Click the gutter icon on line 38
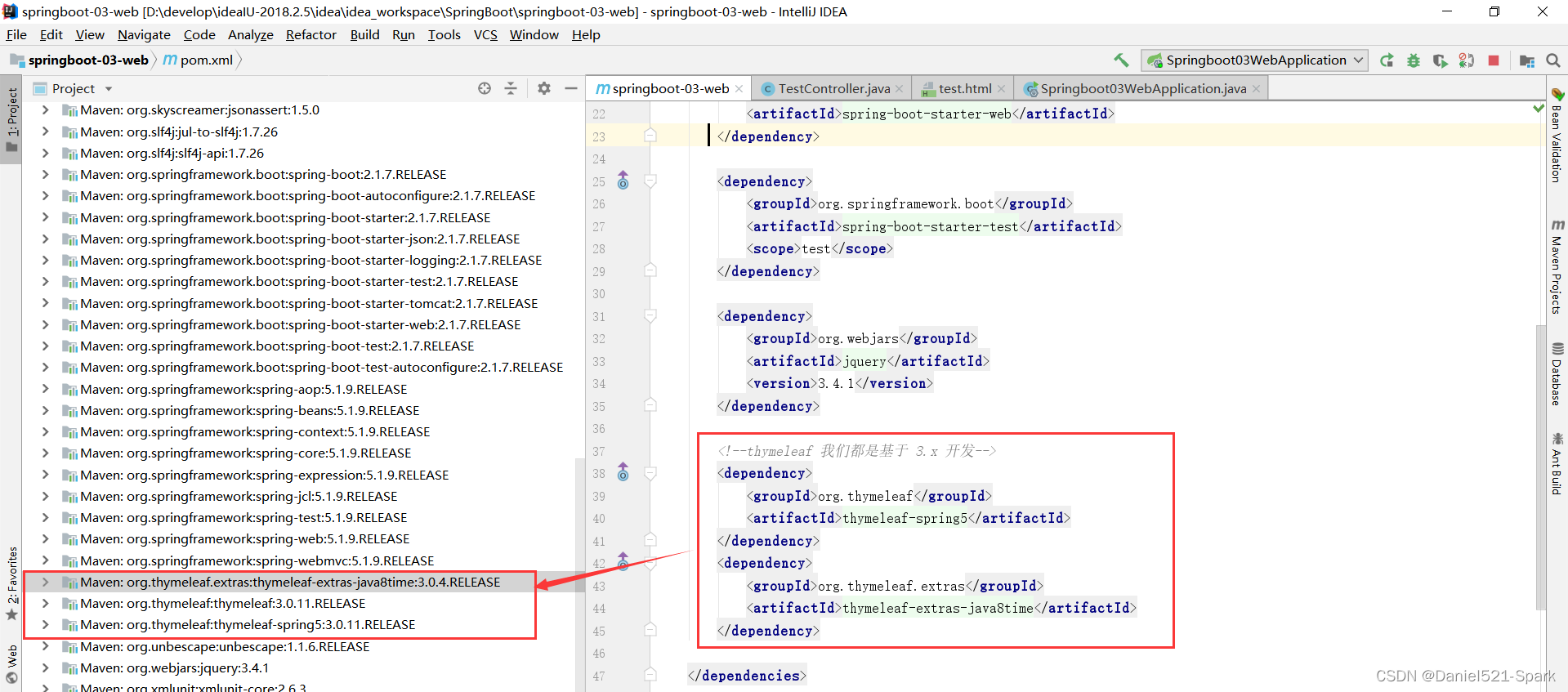 pyautogui.click(x=623, y=472)
